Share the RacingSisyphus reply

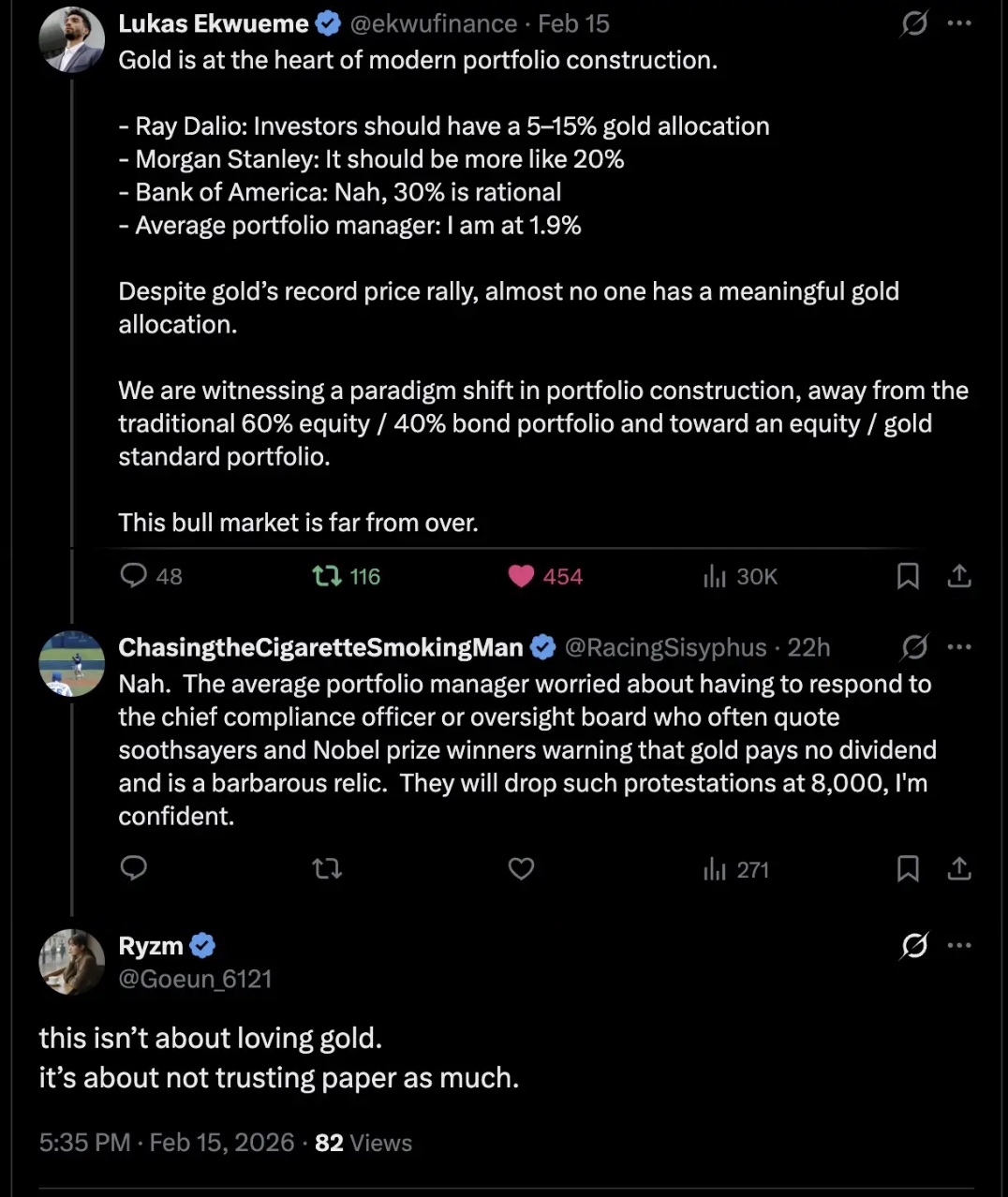pos(959,869)
